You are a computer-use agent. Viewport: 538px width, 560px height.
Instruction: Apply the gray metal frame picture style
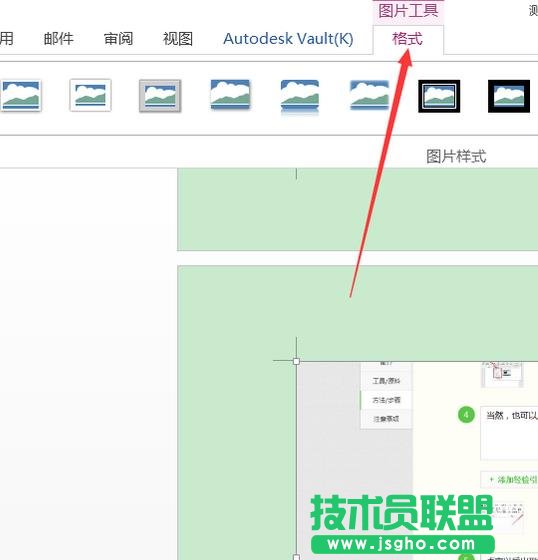tap(160, 96)
